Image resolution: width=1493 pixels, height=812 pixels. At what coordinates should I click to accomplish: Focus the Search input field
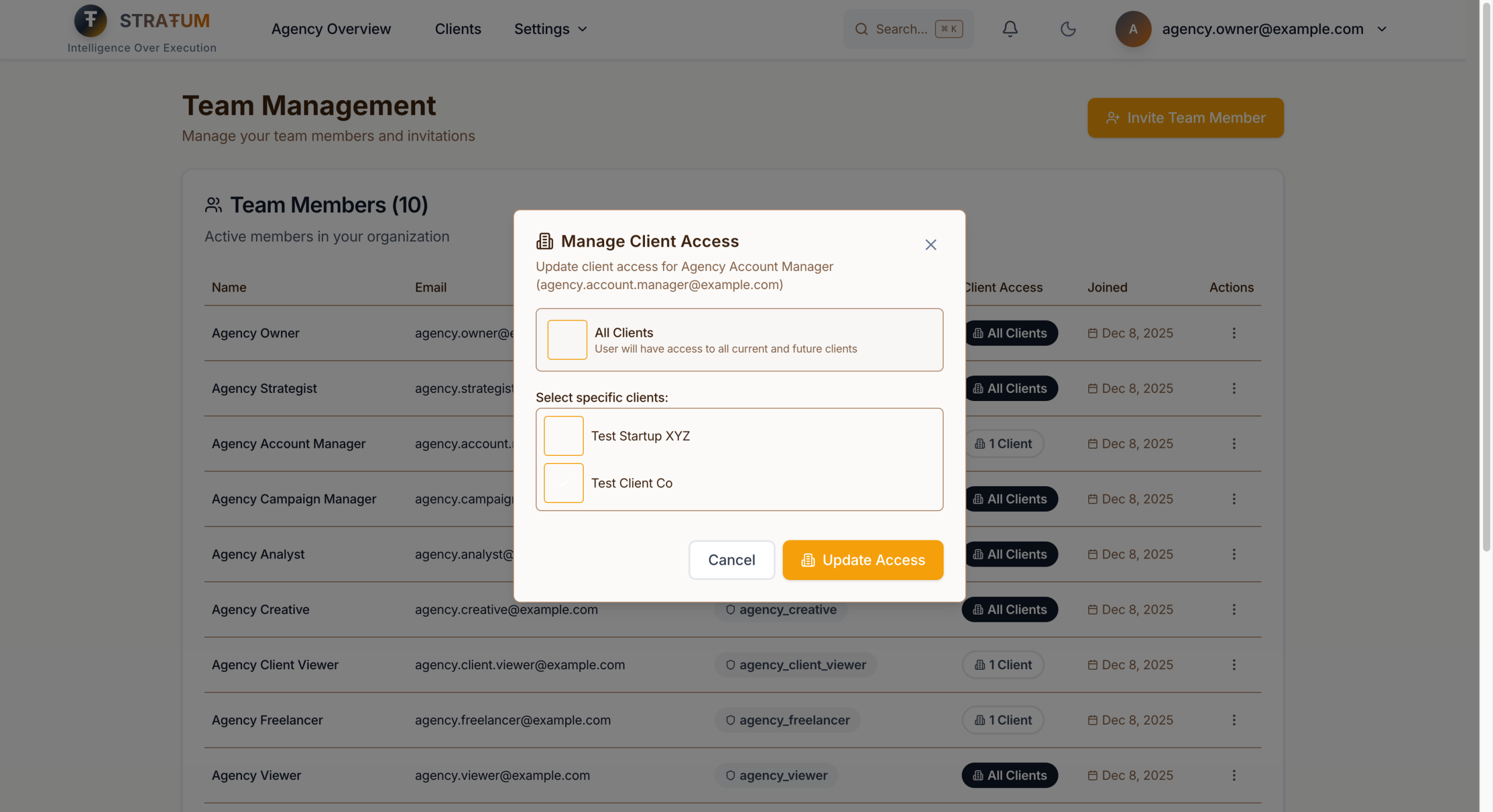click(901, 29)
